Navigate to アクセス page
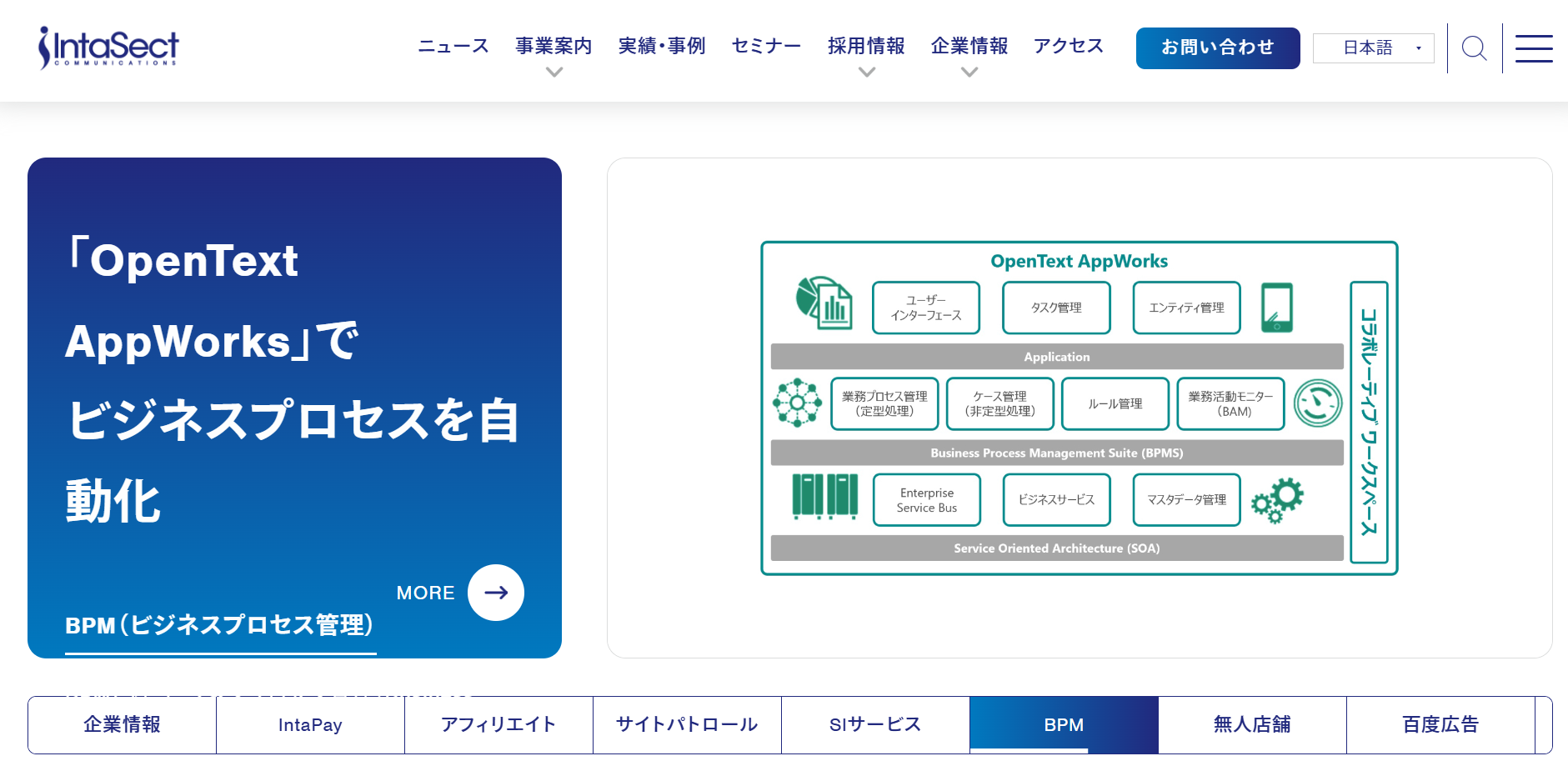This screenshot has height=776, width=1568. (x=1069, y=46)
